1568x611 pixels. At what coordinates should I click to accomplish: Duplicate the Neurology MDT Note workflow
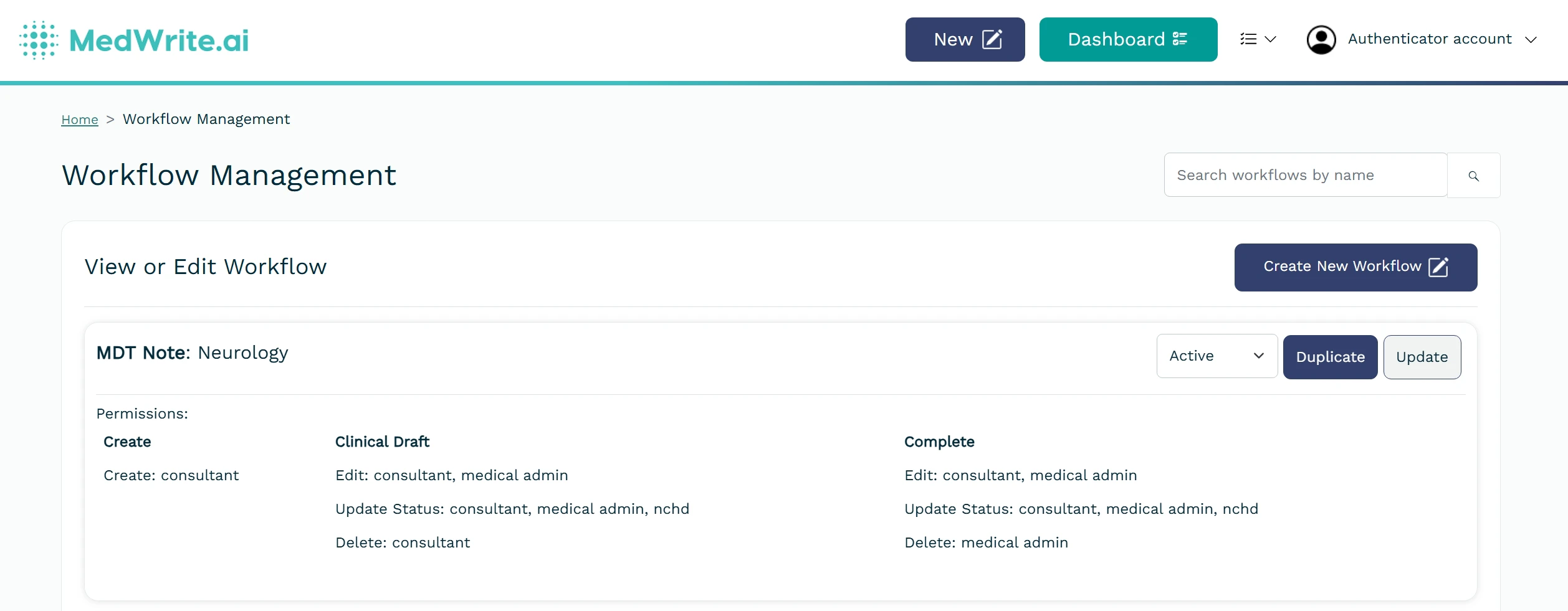coord(1330,356)
